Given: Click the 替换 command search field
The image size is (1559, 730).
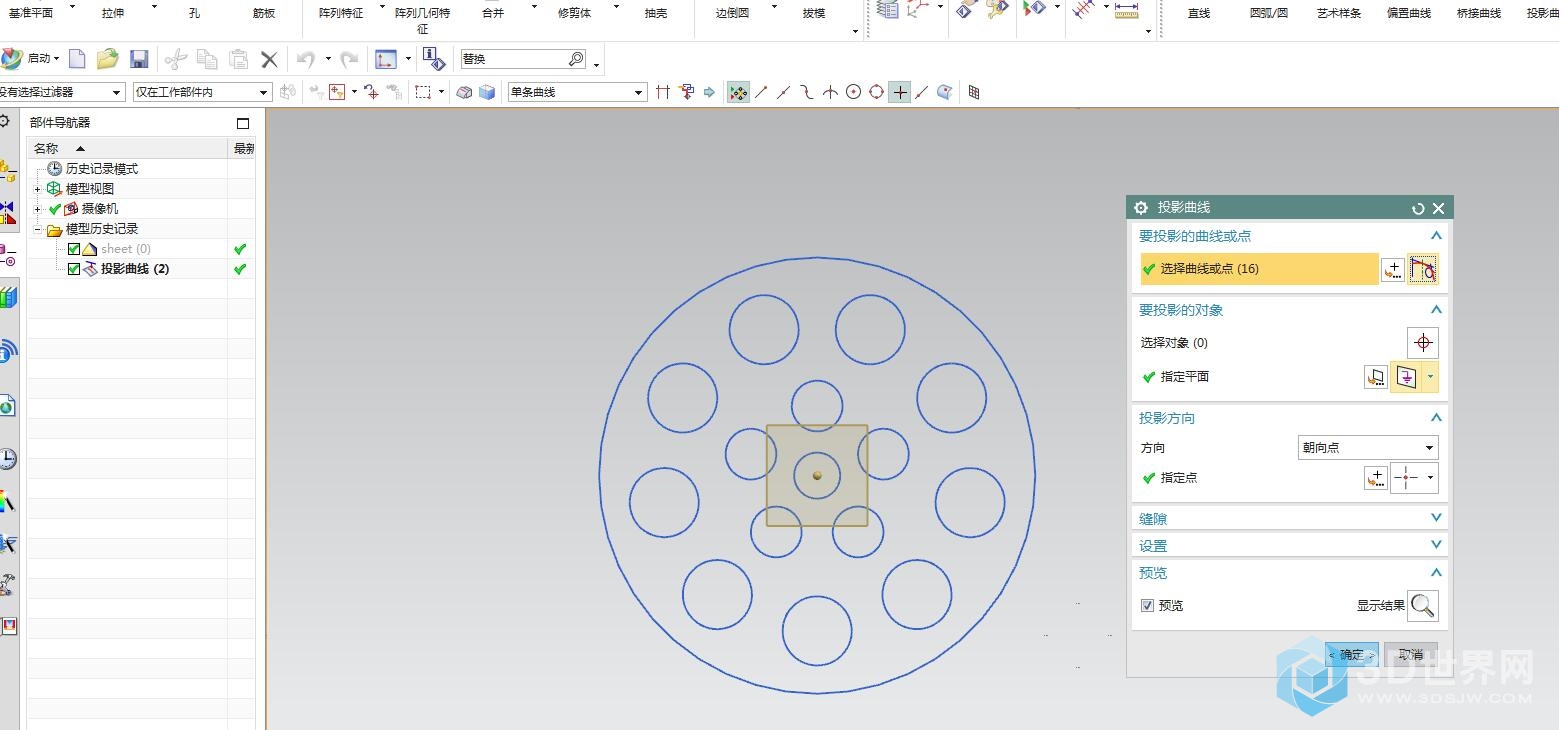Looking at the screenshot, I should point(523,59).
